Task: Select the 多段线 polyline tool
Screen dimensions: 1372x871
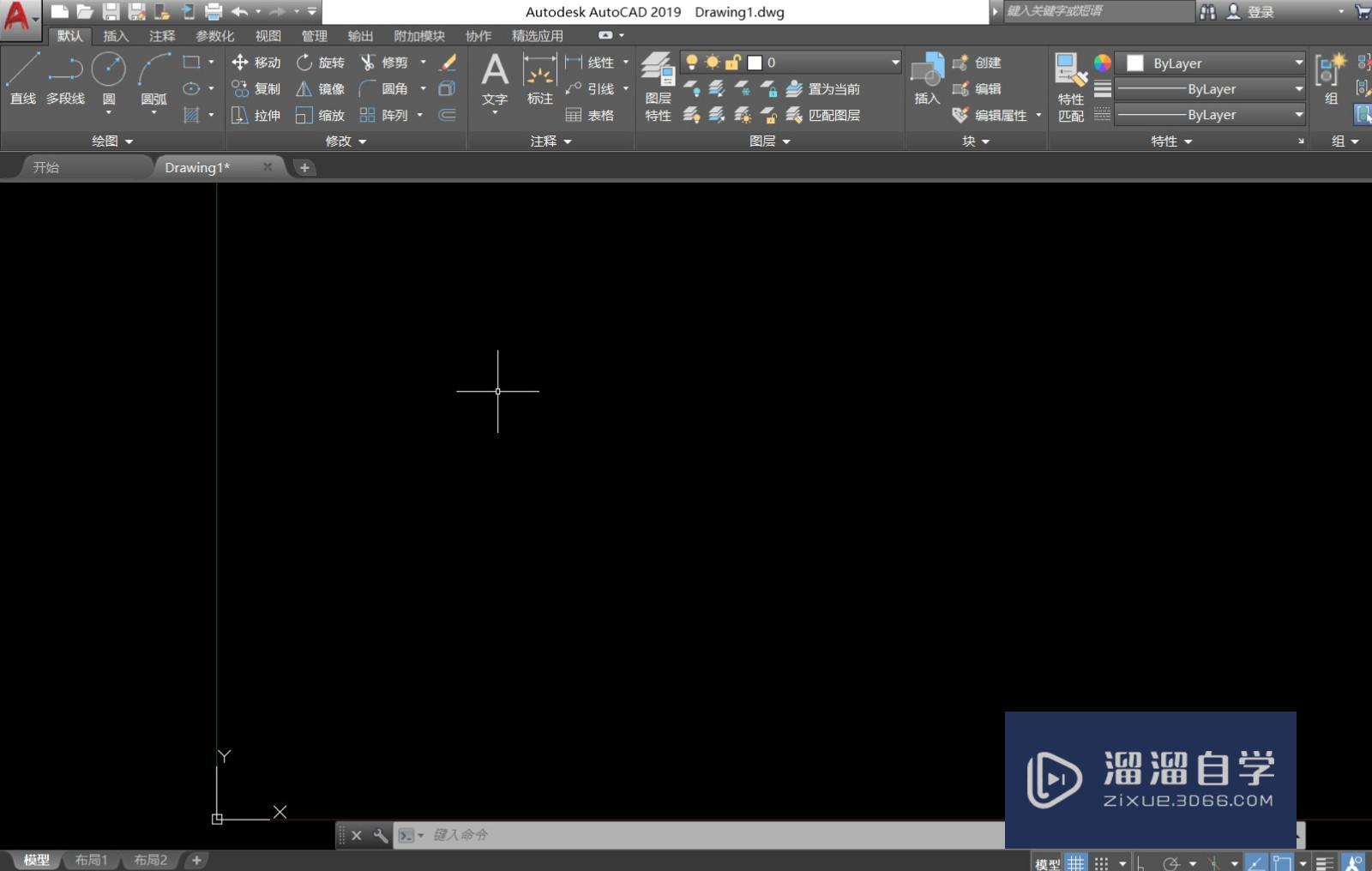Action: [65, 78]
